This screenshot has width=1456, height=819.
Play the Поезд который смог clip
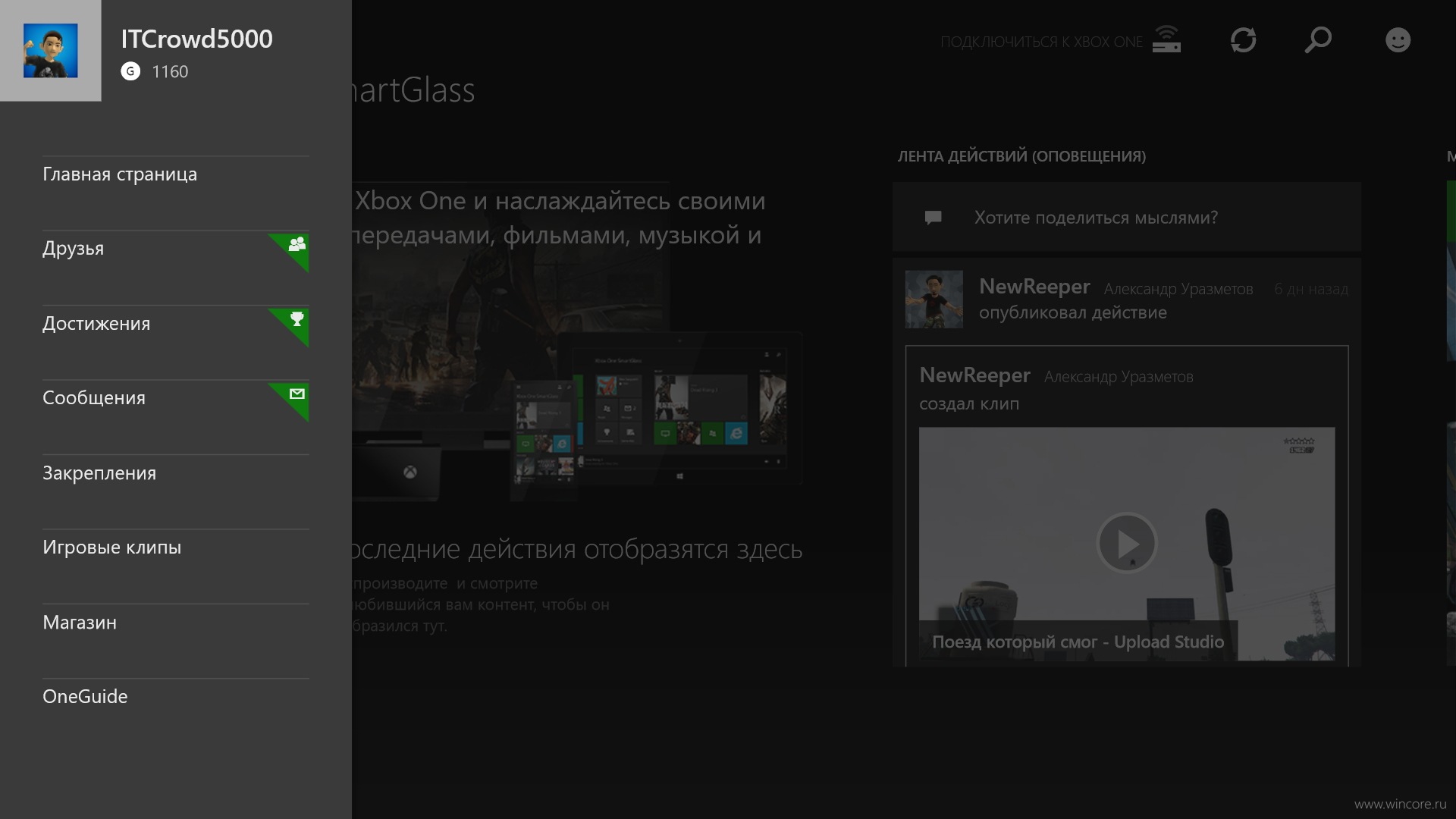point(1127,543)
